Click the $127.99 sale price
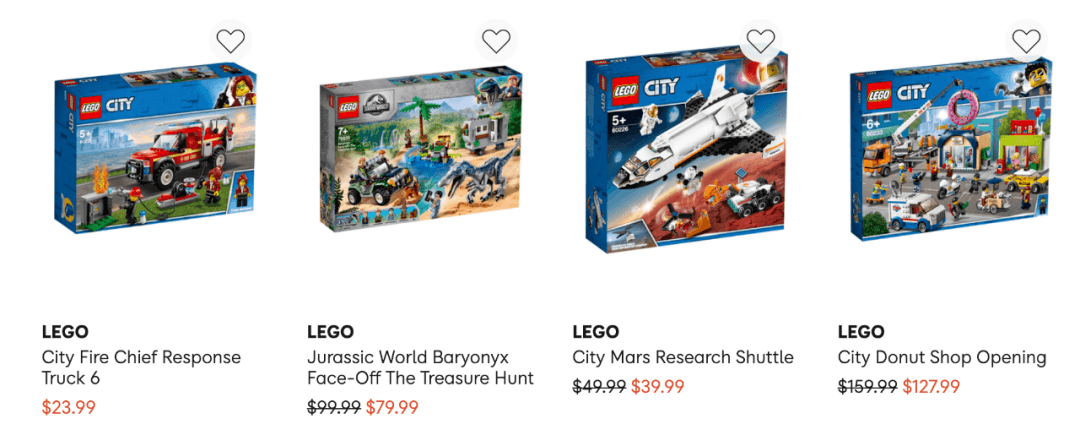Screen dimensions: 1080x446 931,387
